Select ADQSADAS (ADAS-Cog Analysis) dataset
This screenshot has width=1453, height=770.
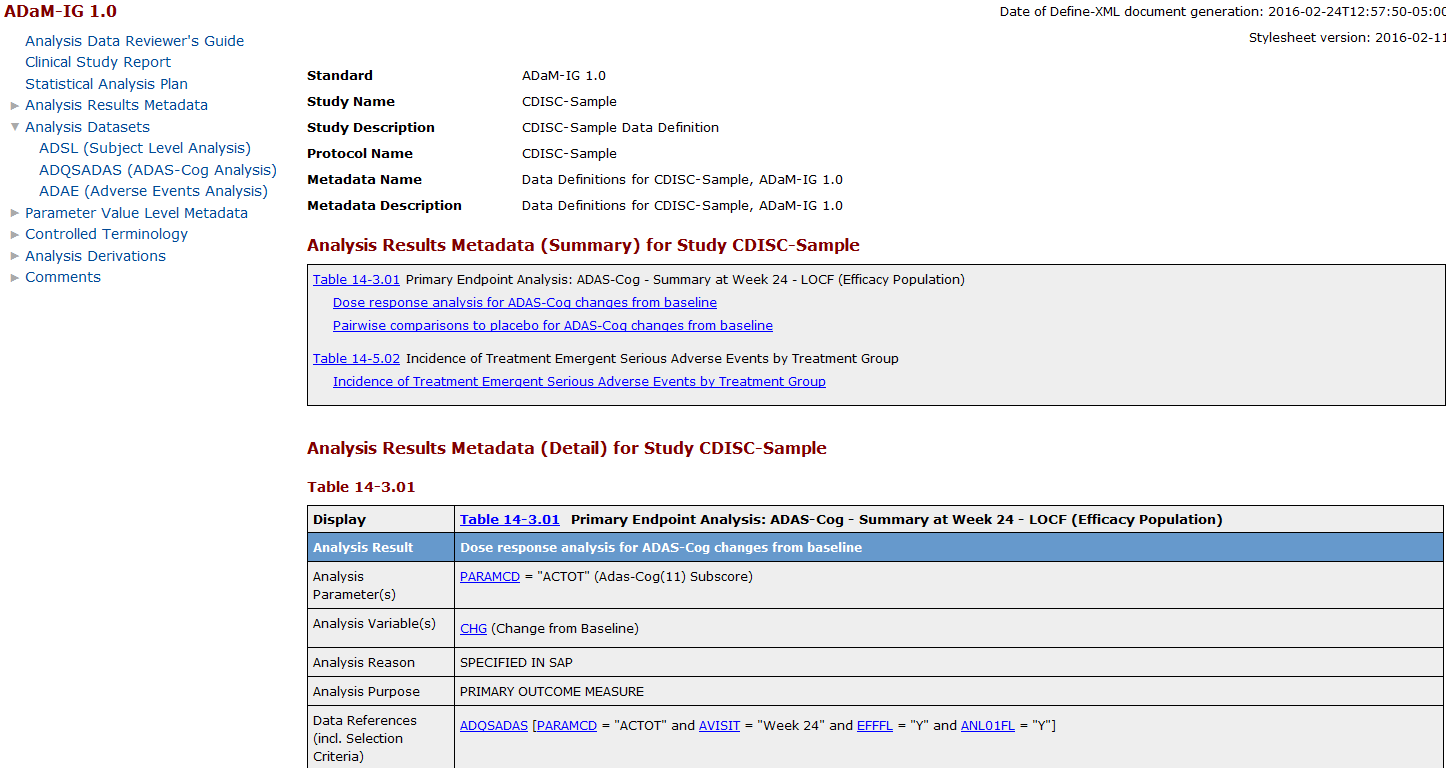click(158, 170)
